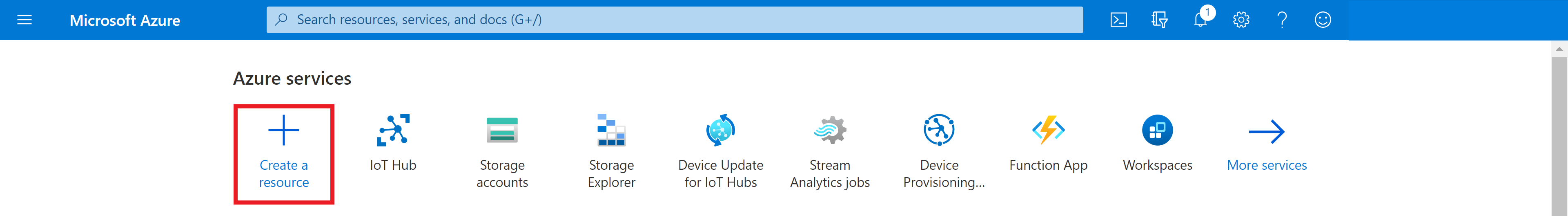1568x216 pixels.
Task: Click the Microsoft Azure home link
Action: 125,20
